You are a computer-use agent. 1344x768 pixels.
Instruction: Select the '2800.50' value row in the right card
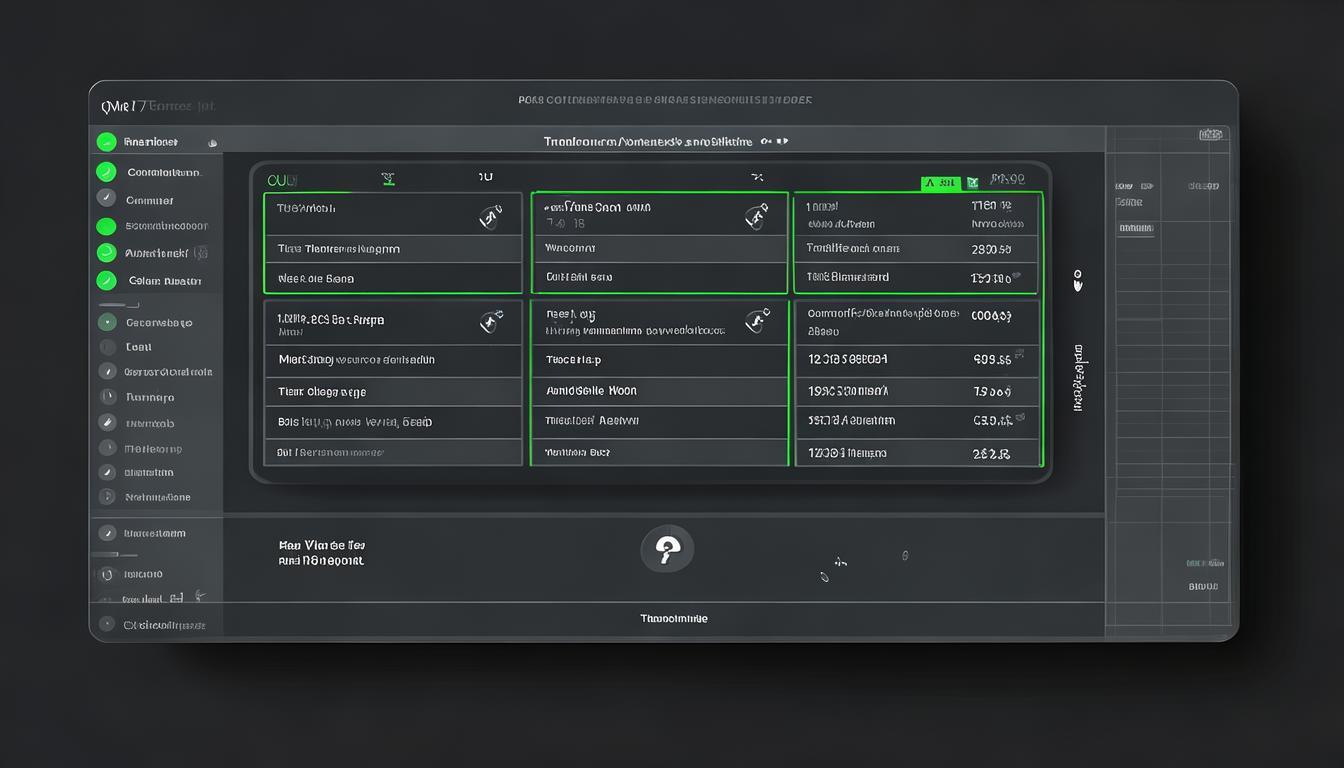[x=916, y=249]
